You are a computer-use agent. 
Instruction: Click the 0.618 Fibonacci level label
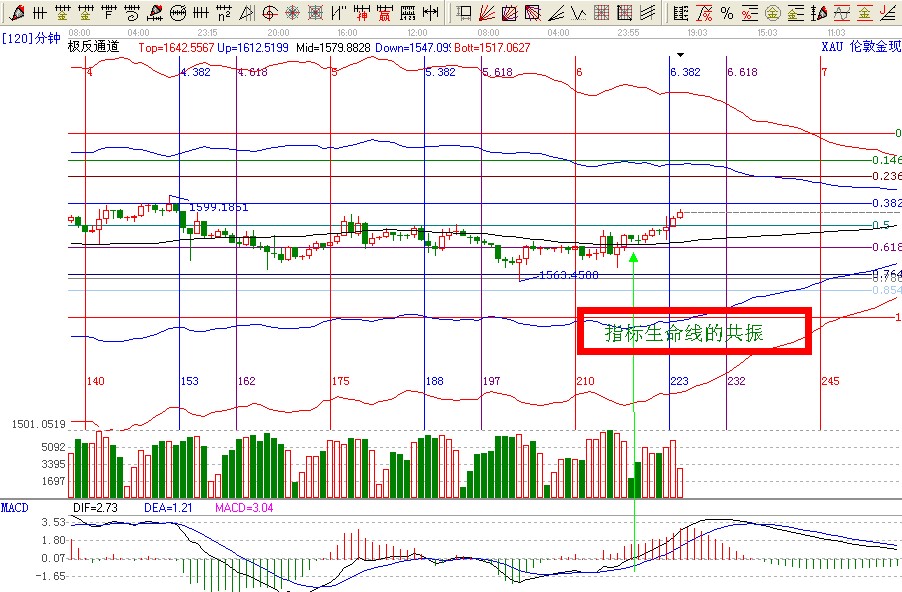(x=886, y=247)
